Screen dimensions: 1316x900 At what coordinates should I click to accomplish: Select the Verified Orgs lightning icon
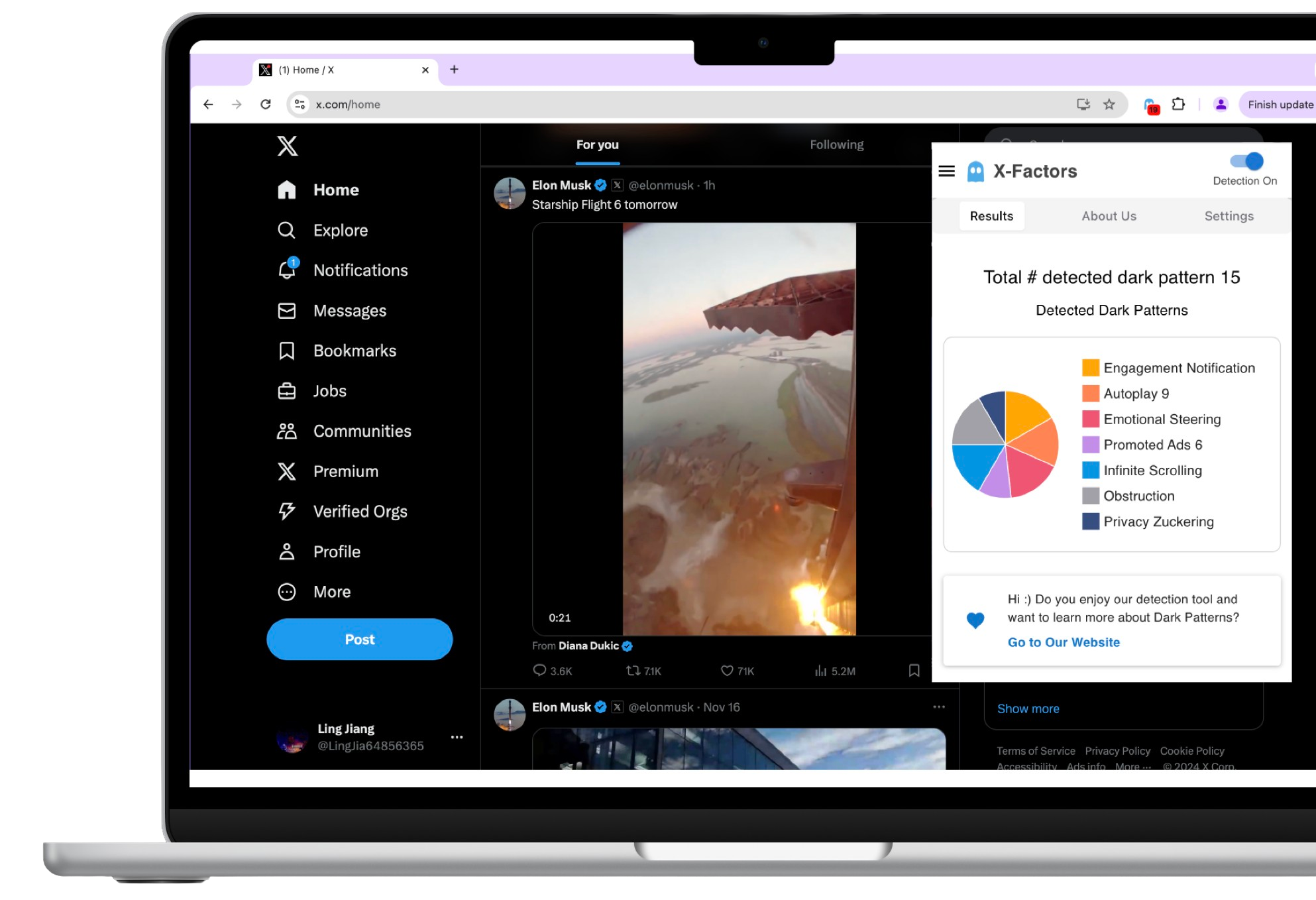[286, 511]
